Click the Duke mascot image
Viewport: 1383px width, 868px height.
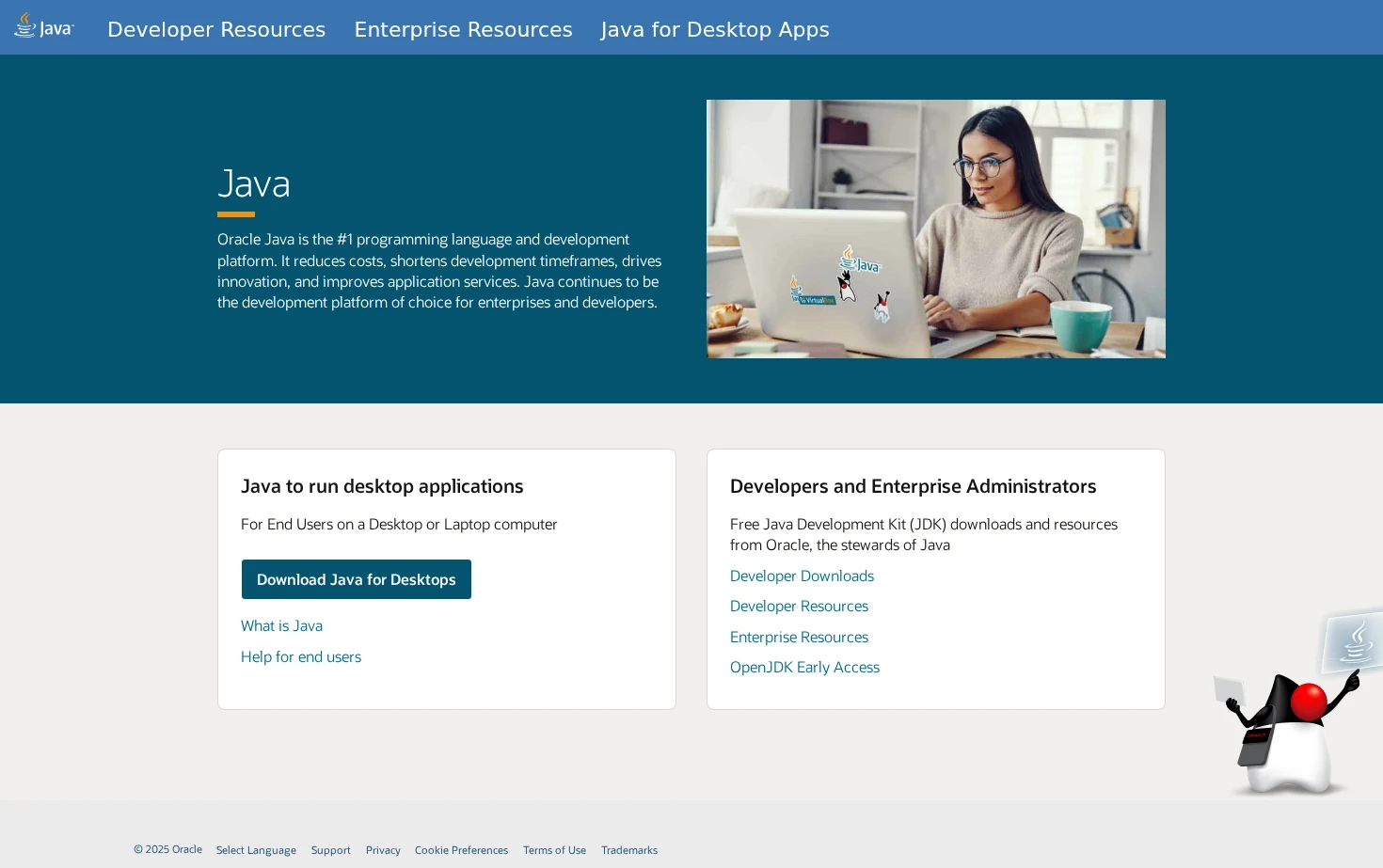coord(1297,702)
